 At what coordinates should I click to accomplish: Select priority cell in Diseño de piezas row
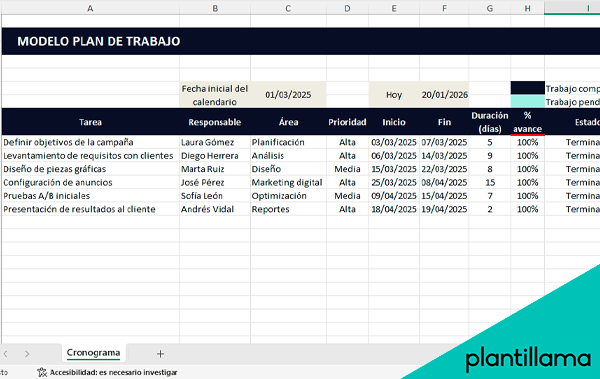point(347,169)
